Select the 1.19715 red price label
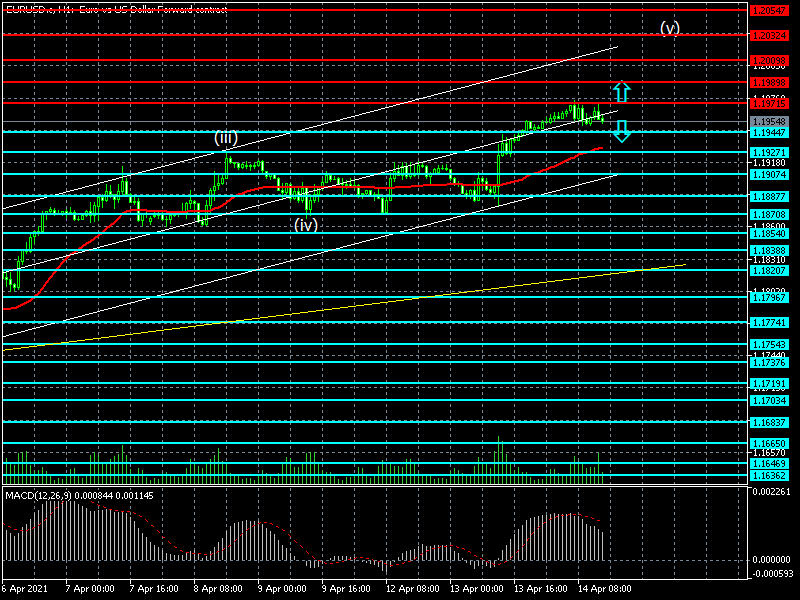This screenshot has height=600, width=800. 769,104
